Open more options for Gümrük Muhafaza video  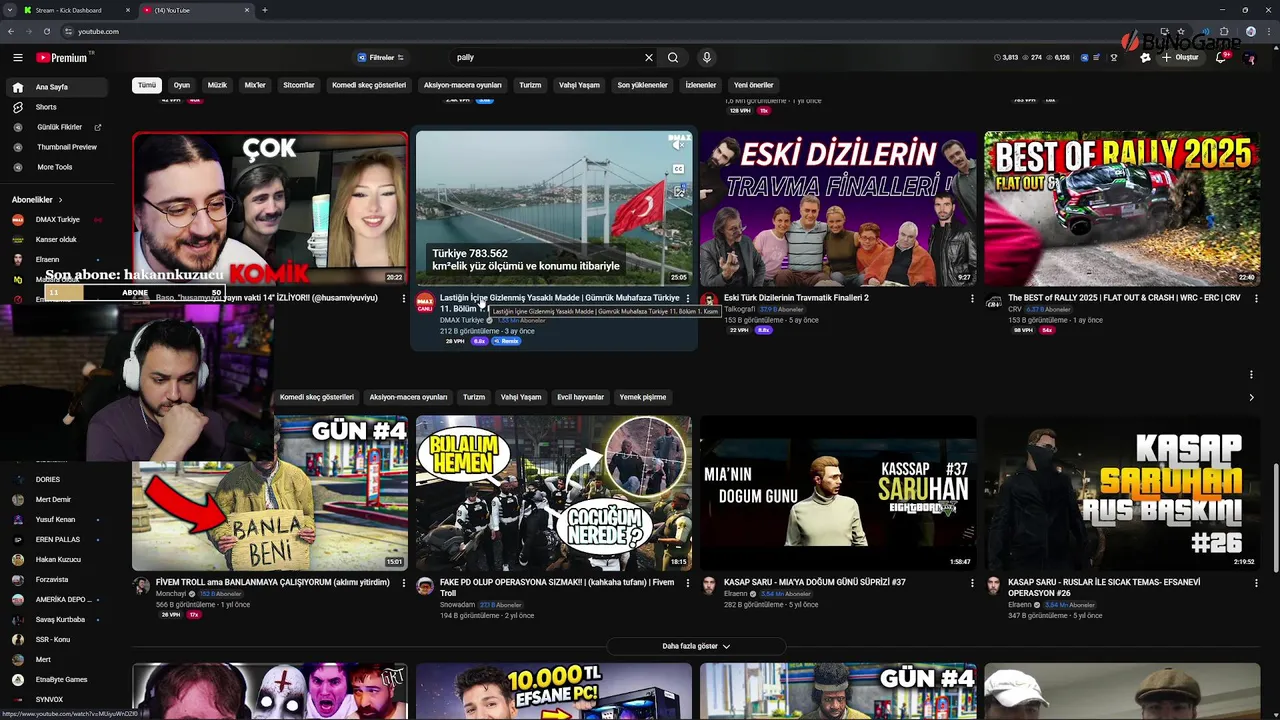pyautogui.click(x=688, y=298)
